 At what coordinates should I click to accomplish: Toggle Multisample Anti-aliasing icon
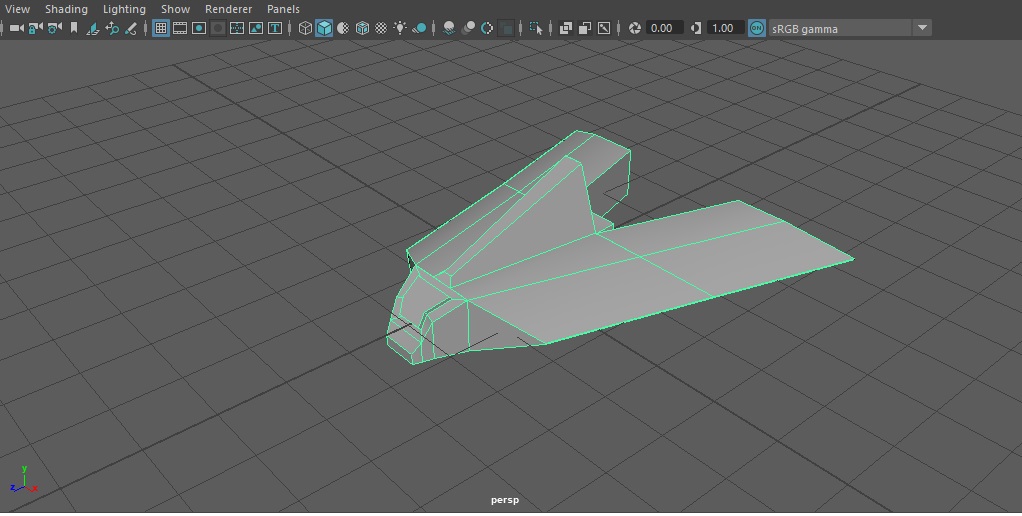[x=487, y=28]
